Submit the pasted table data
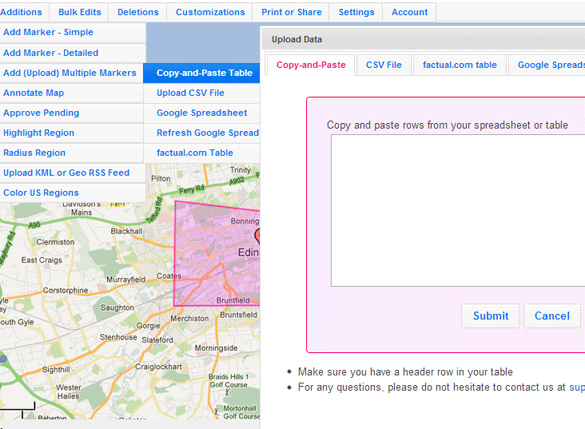 point(490,316)
